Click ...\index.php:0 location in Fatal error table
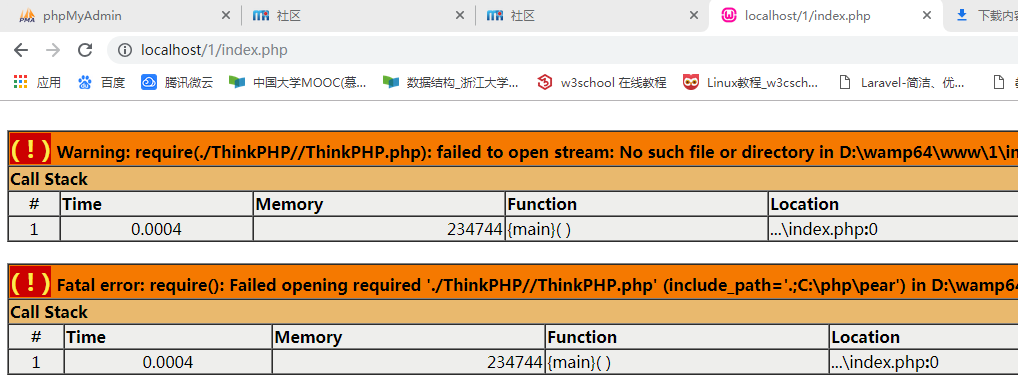Viewport: 1018px width, 384px height. pyautogui.click(x=924, y=363)
